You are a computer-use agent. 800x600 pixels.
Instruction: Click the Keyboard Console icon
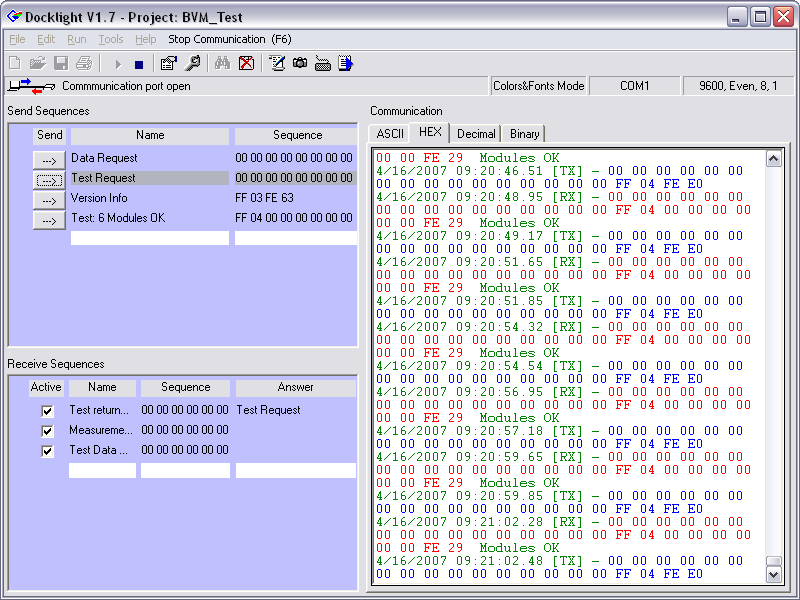pyautogui.click(x=322, y=64)
